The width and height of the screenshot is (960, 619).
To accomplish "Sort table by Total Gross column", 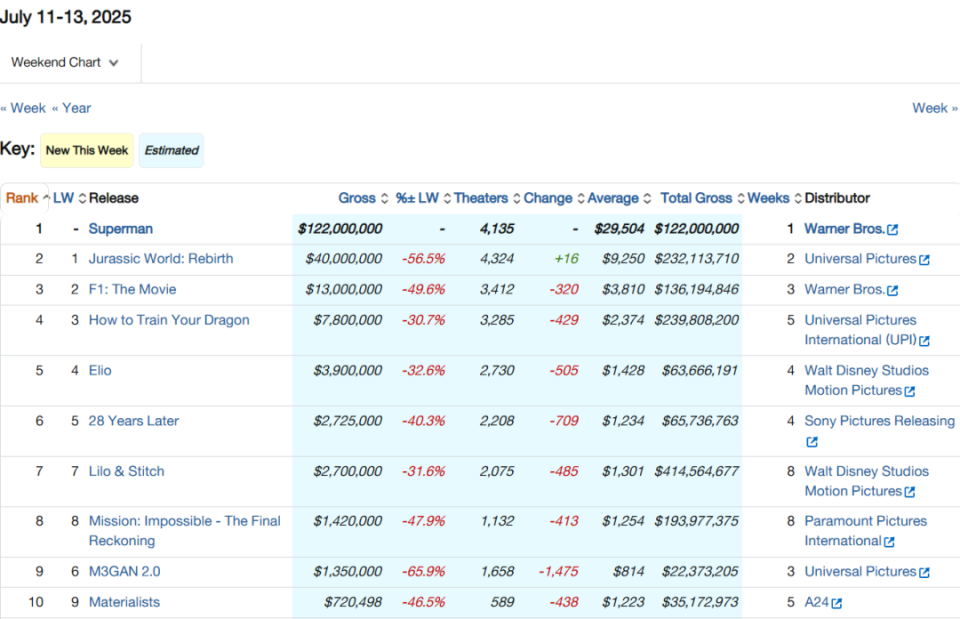I will (702, 198).
